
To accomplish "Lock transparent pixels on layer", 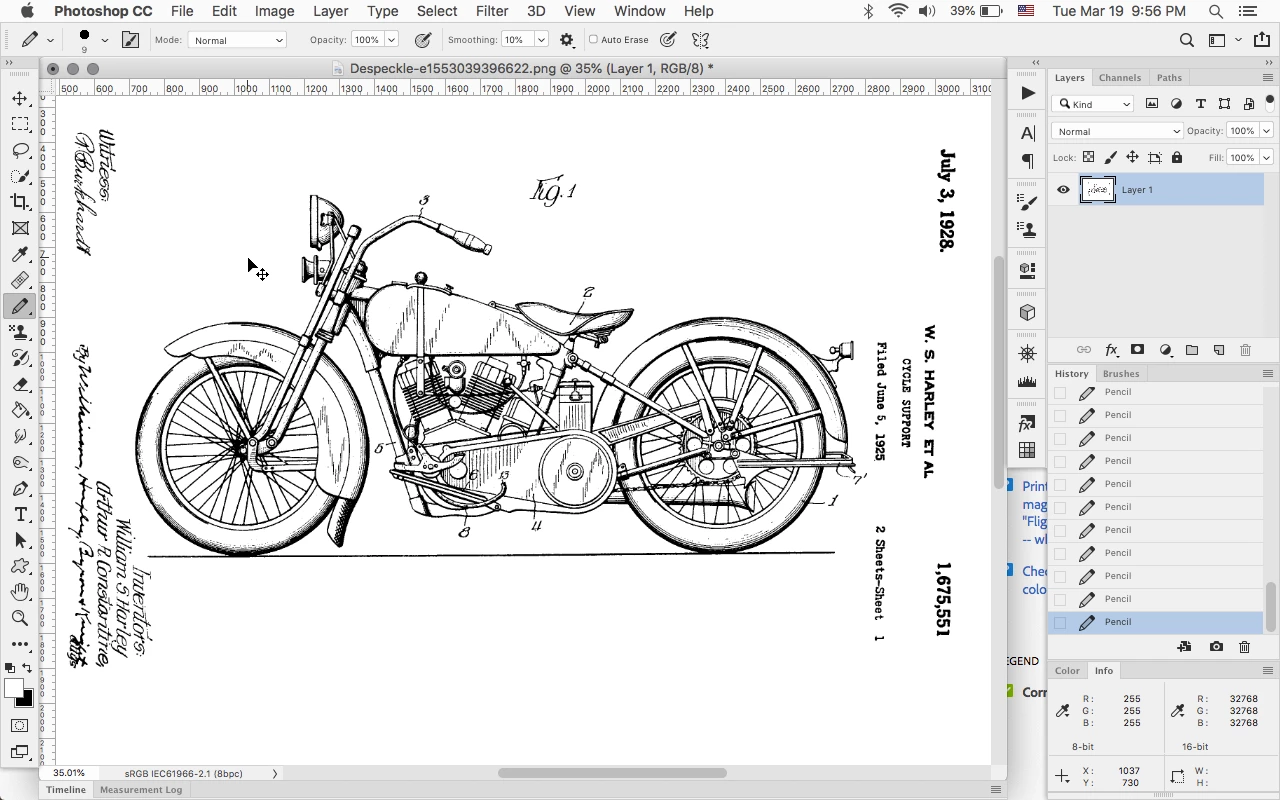I will (1088, 157).
